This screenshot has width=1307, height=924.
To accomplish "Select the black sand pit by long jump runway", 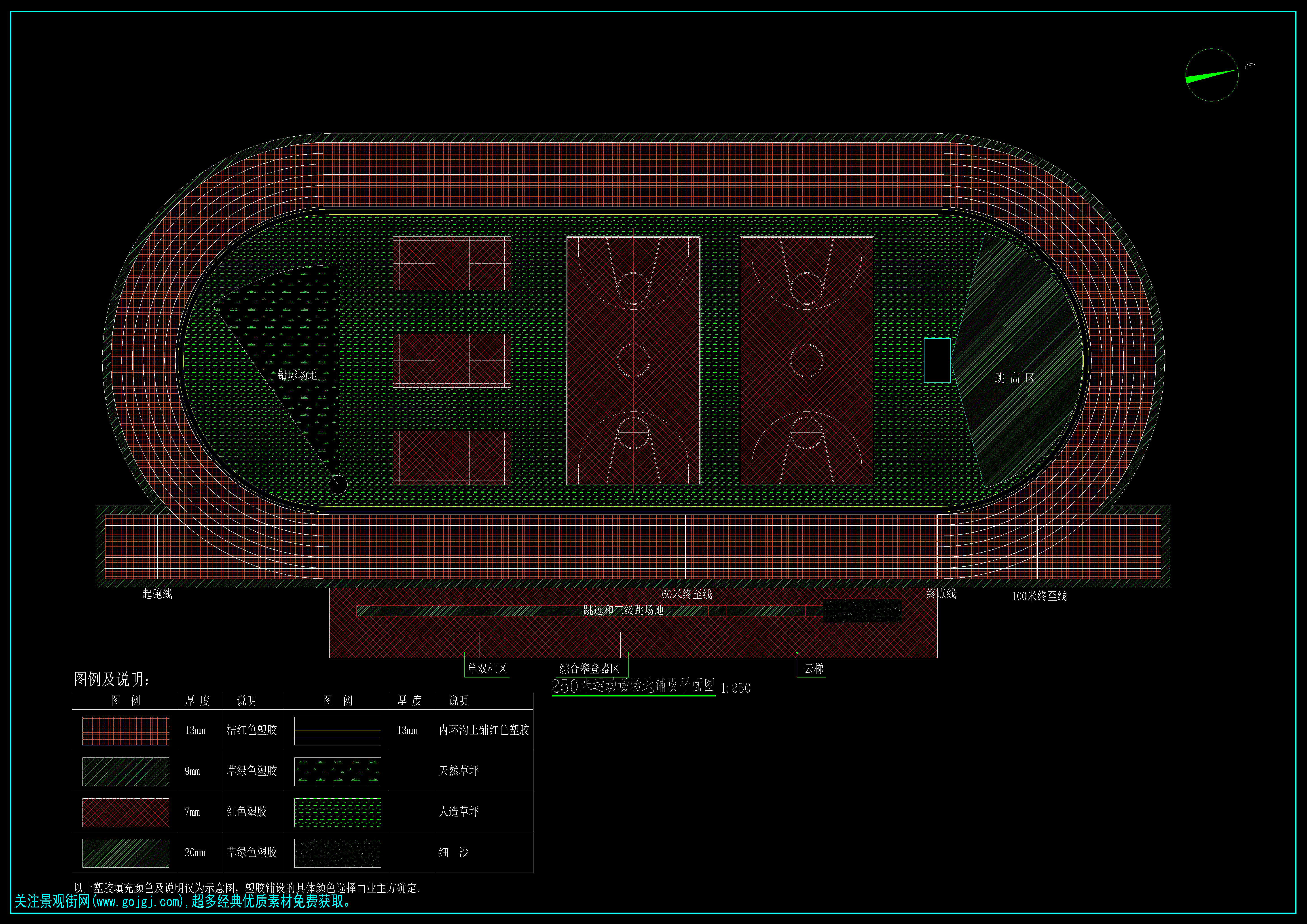I will 862,611.
